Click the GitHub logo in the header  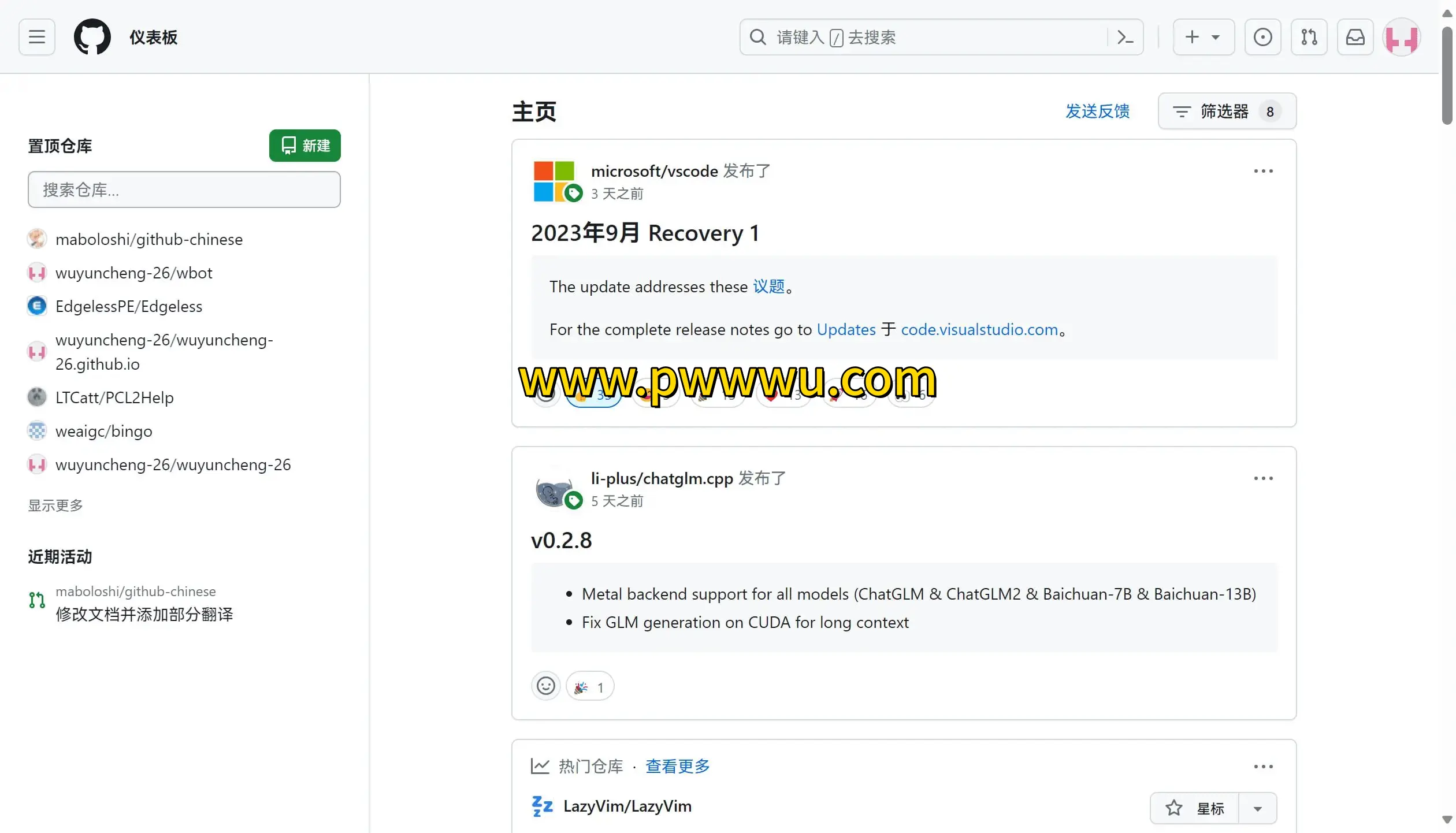92,36
